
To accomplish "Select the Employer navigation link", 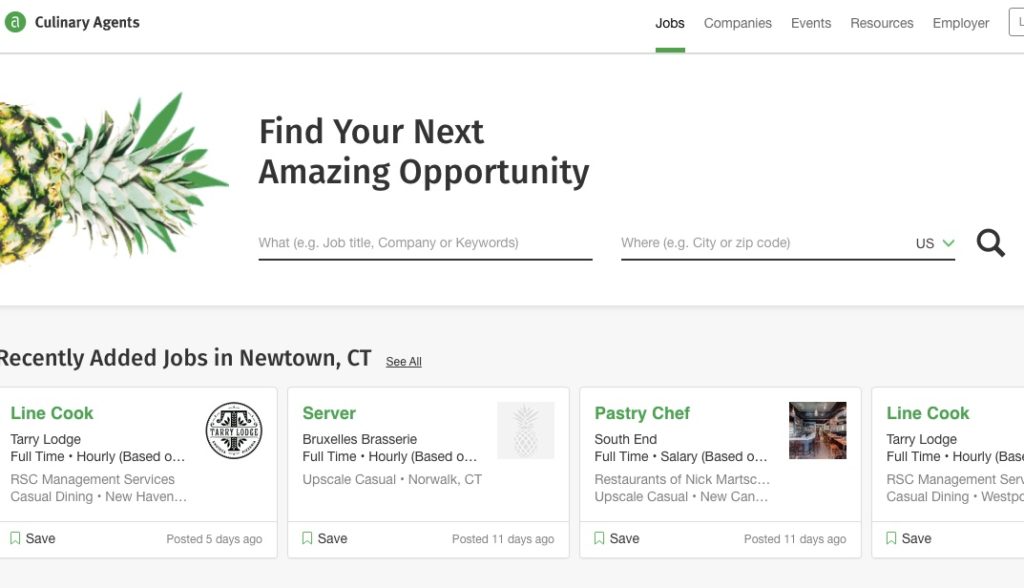I will coord(961,24).
